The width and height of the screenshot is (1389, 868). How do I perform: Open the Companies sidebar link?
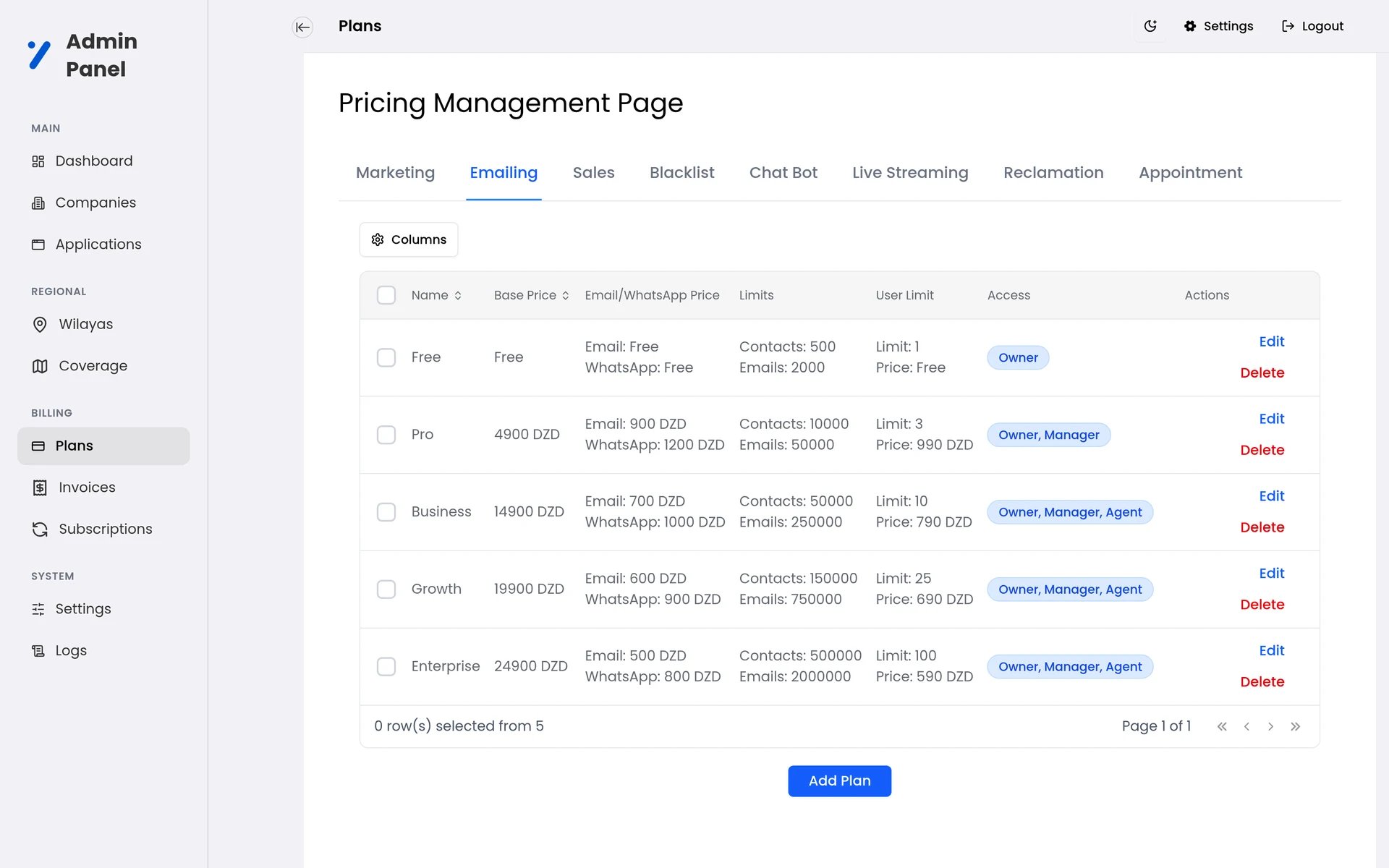(103, 203)
